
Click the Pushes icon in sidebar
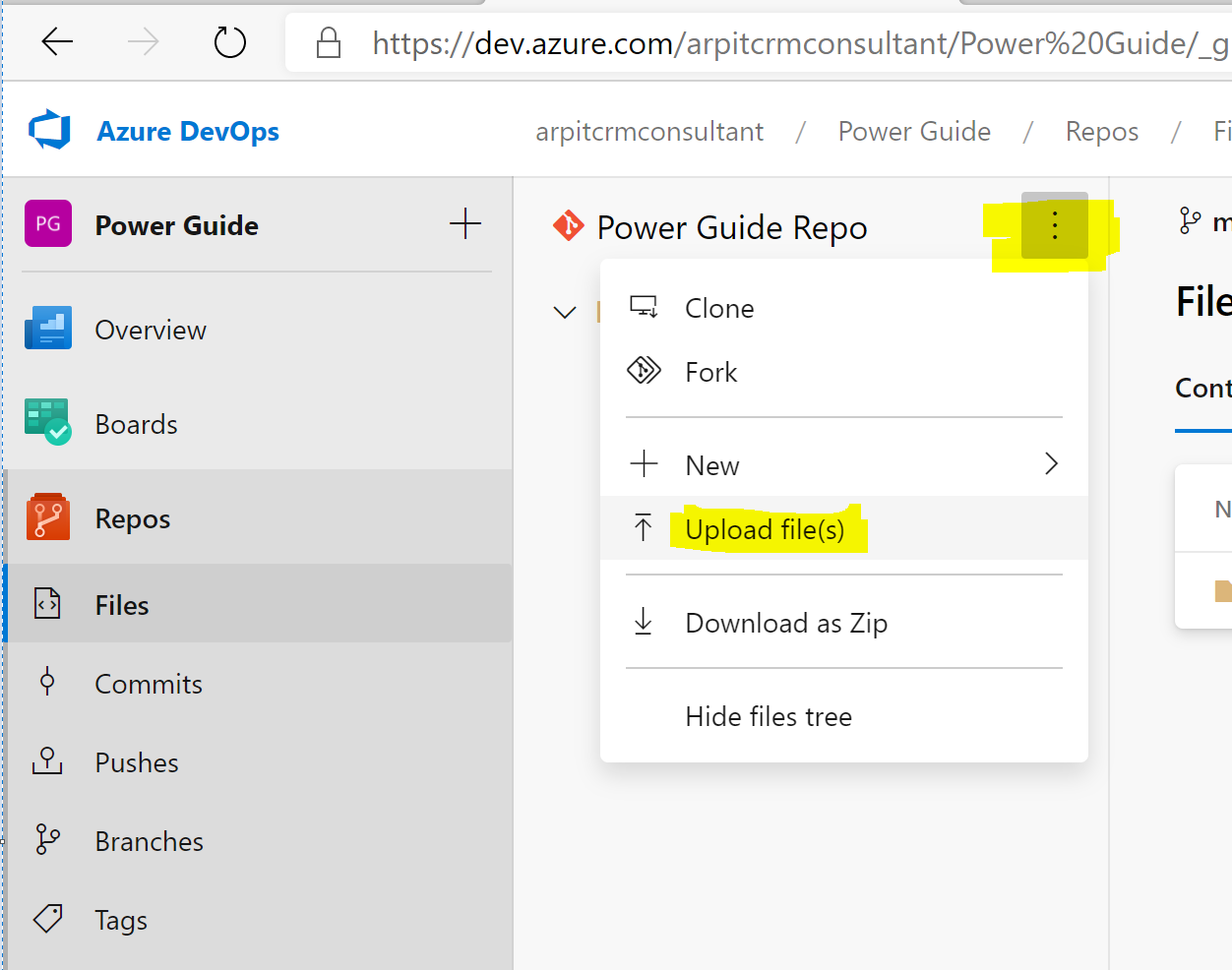[x=47, y=760]
